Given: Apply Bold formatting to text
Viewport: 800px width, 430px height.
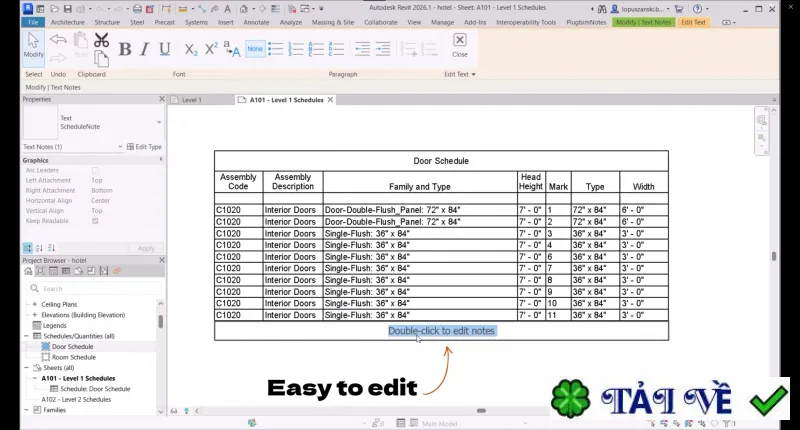Looking at the screenshot, I should pyautogui.click(x=125, y=49).
